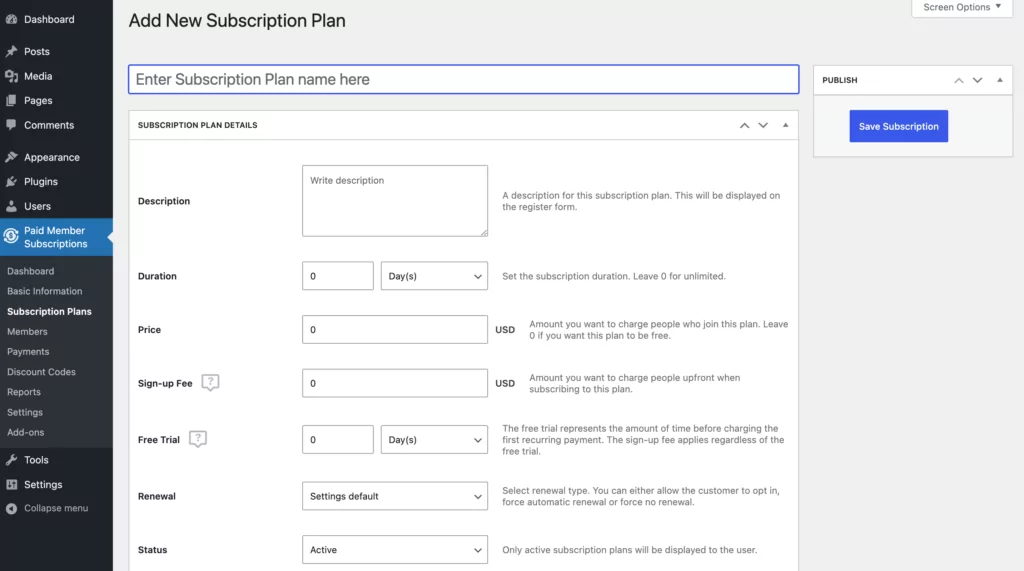Expand the Screen Options dropdown
Viewport: 1024px width, 571px height.
[962, 7]
